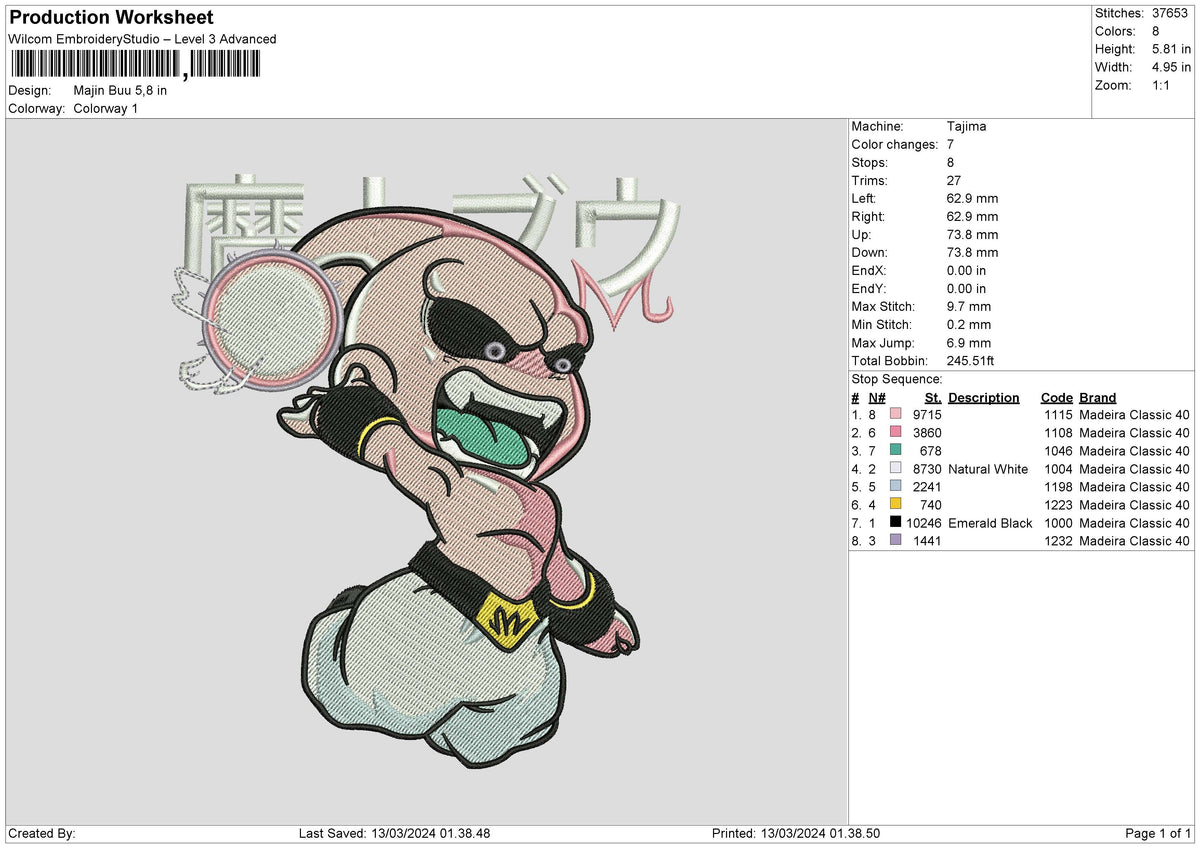
Task: Click the stitch count 1441 in stop 8
Action: pyautogui.click(x=927, y=541)
